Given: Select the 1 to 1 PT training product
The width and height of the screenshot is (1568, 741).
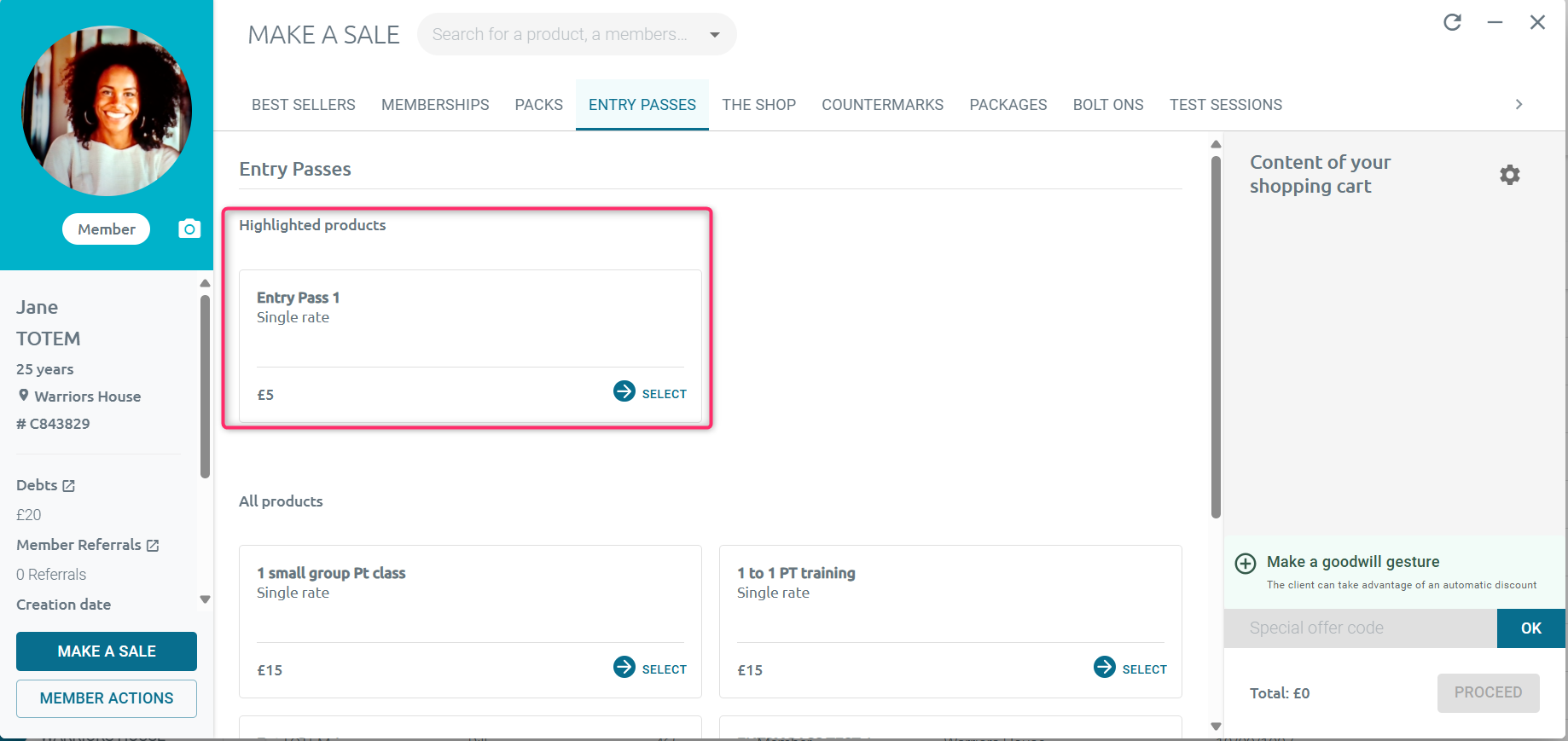Looking at the screenshot, I should point(1130,669).
